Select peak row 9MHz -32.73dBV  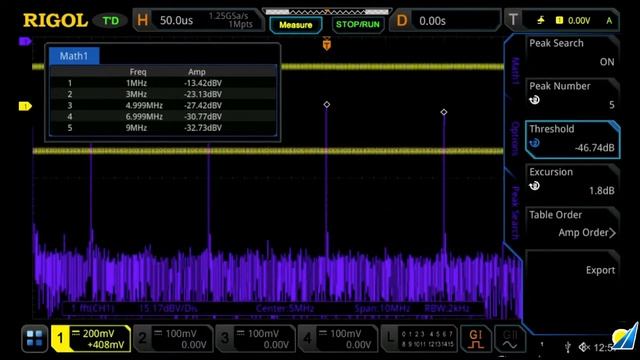(x=163, y=128)
